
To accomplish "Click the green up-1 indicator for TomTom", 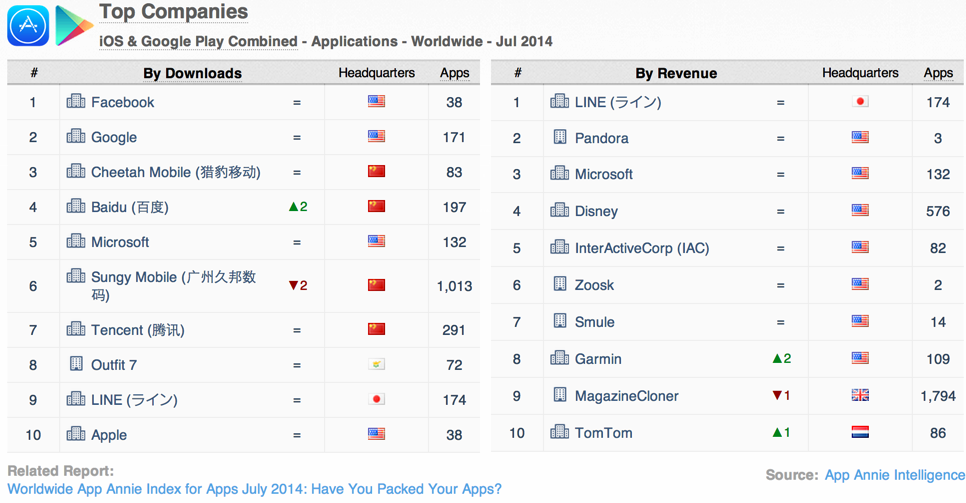I will coord(782,433).
